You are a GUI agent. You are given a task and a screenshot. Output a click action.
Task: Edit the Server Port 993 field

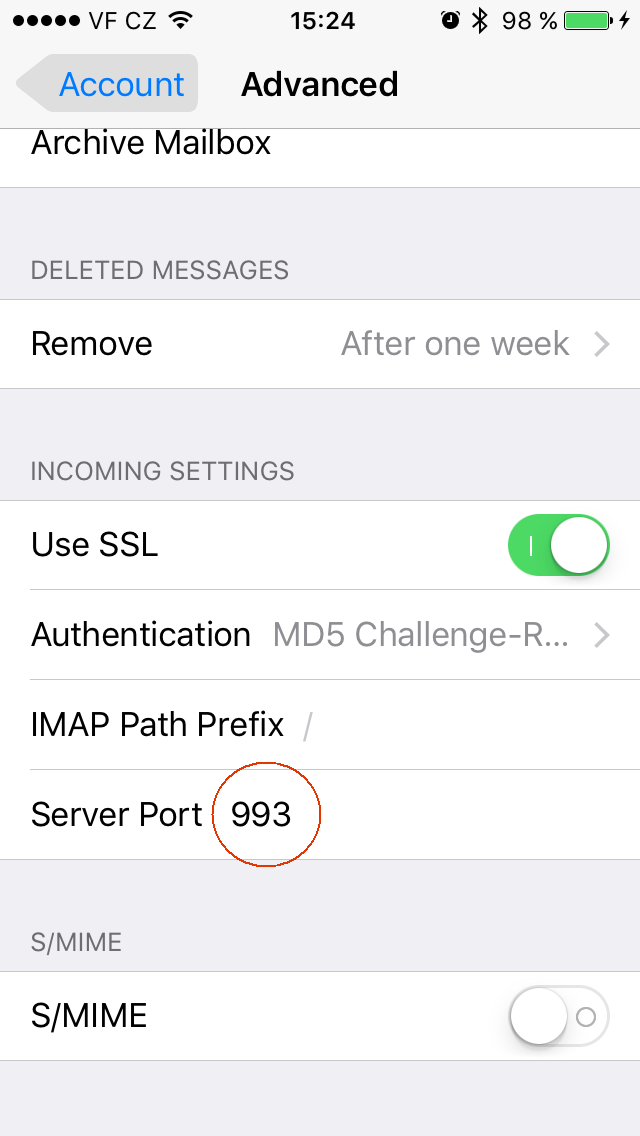[320, 815]
